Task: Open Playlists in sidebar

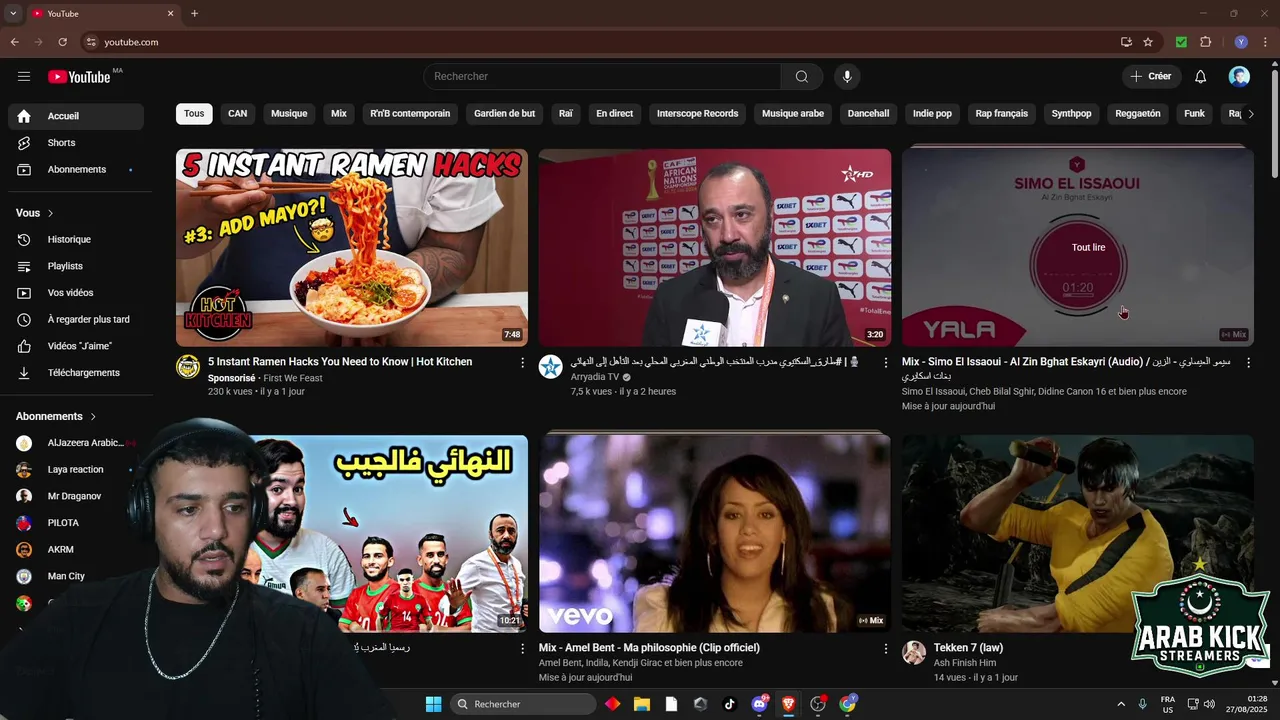Action: click(x=76, y=266)
